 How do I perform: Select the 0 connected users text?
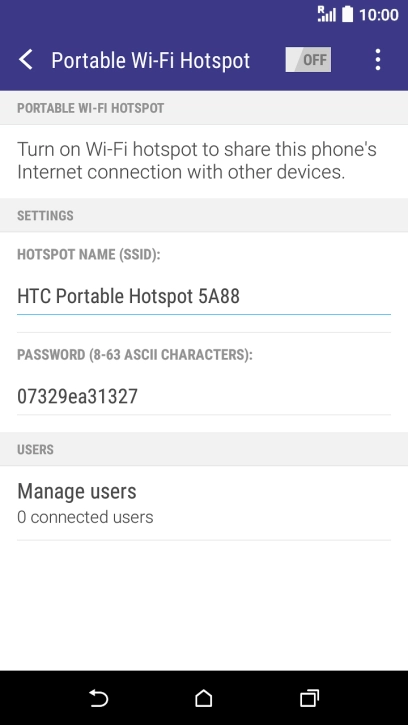pyautogui.click(x=85, y=517)
